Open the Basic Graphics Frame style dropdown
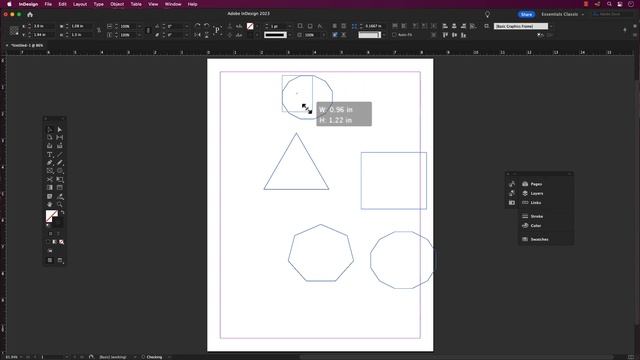Screen dimensions: 640x360 pos(551,26)
